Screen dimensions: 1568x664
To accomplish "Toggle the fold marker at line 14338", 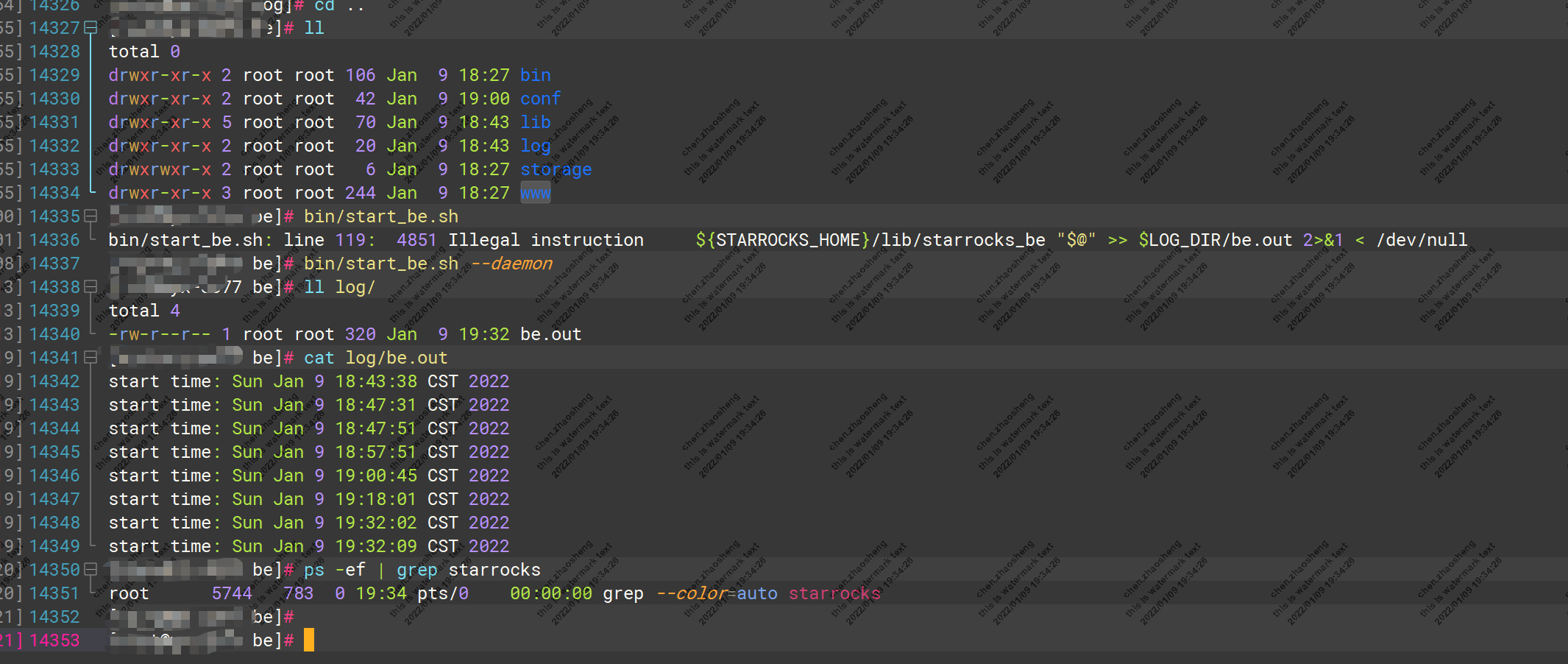I will tap(91, 287).
